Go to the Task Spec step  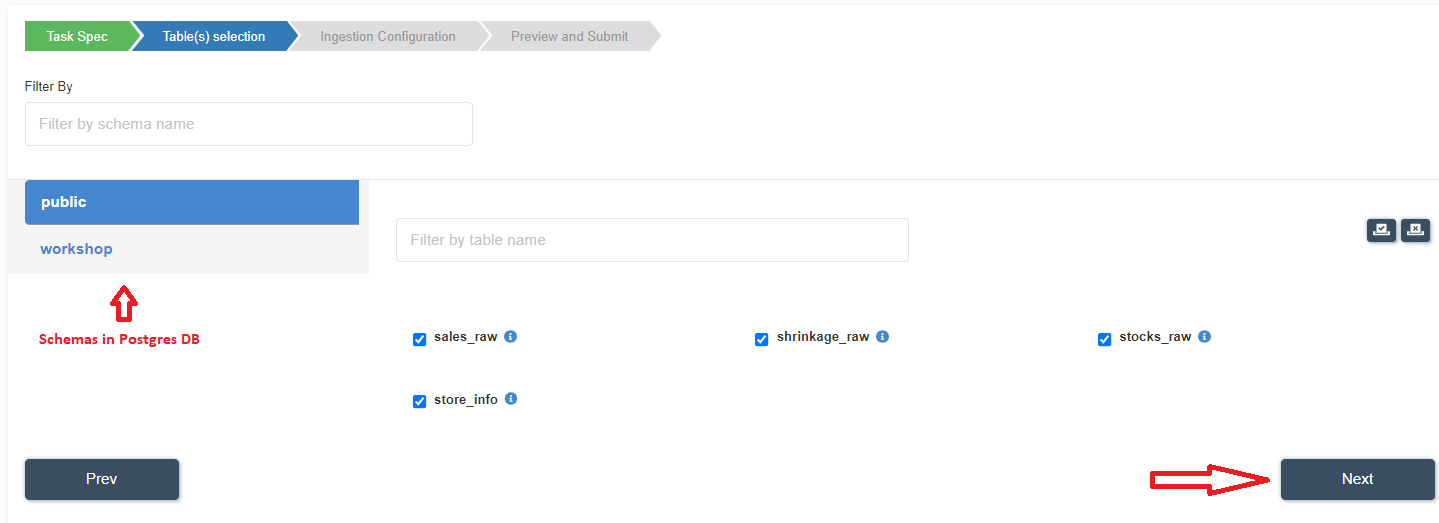tap(78, 37)
